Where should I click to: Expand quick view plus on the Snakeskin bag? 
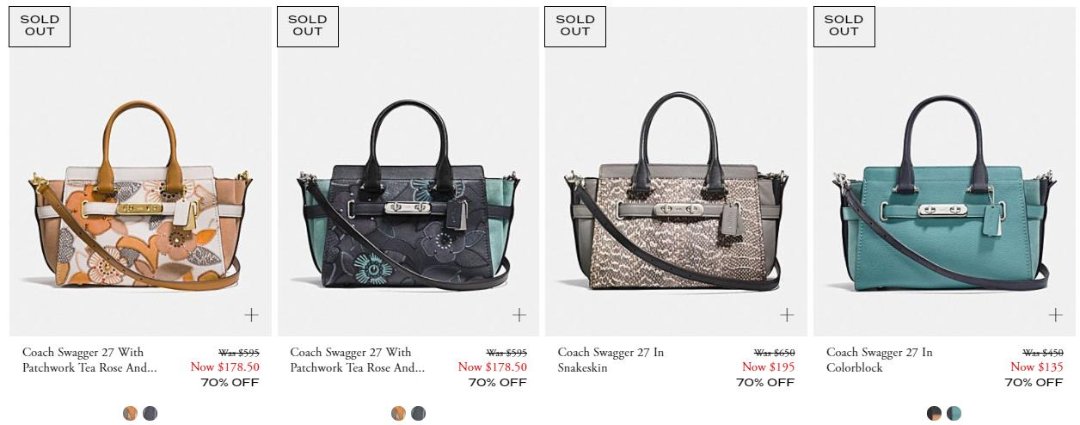[787, 315]
